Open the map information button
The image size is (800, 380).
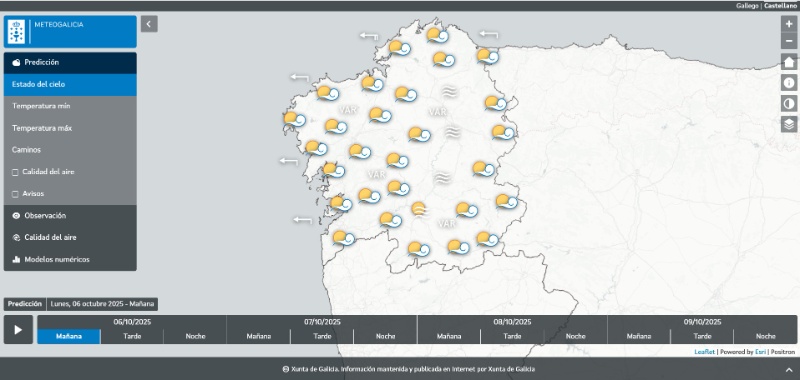point(789,83)
